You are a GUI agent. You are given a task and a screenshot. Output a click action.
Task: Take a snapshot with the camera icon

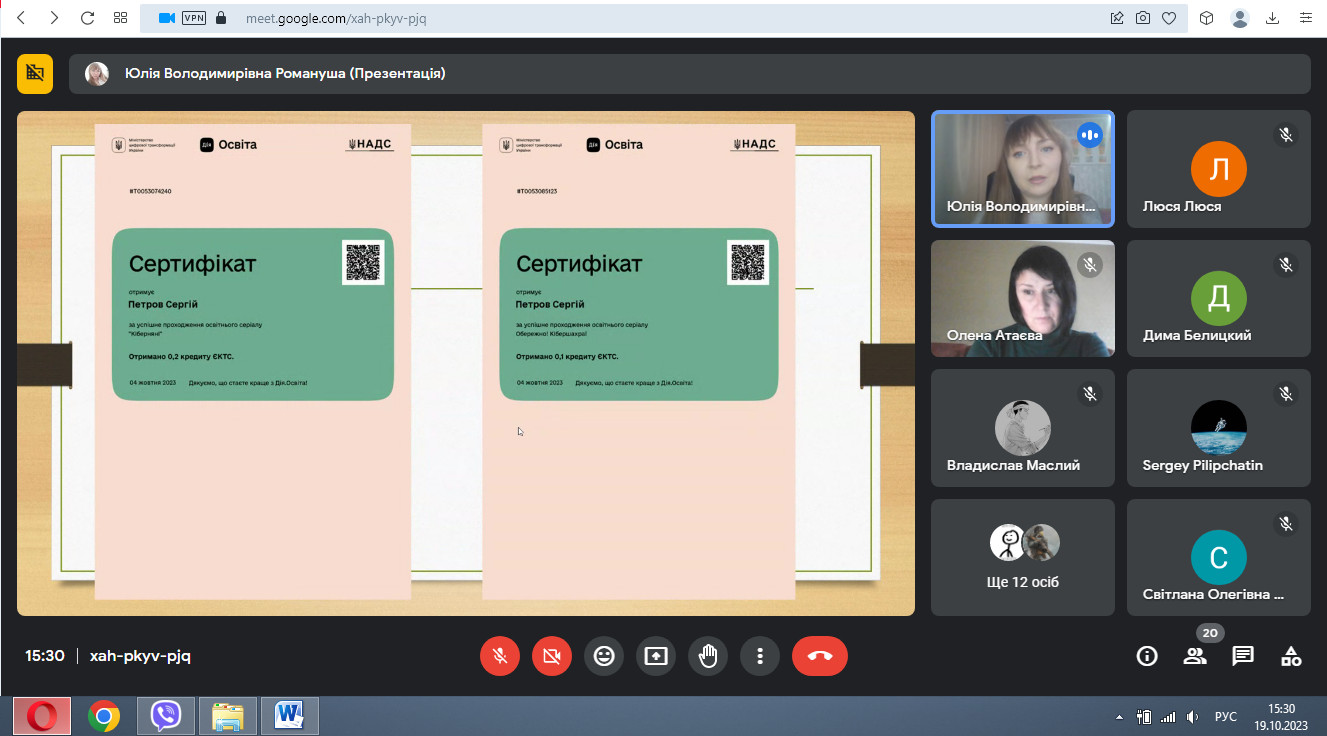pyautogui.click(x=1143, y=18)
